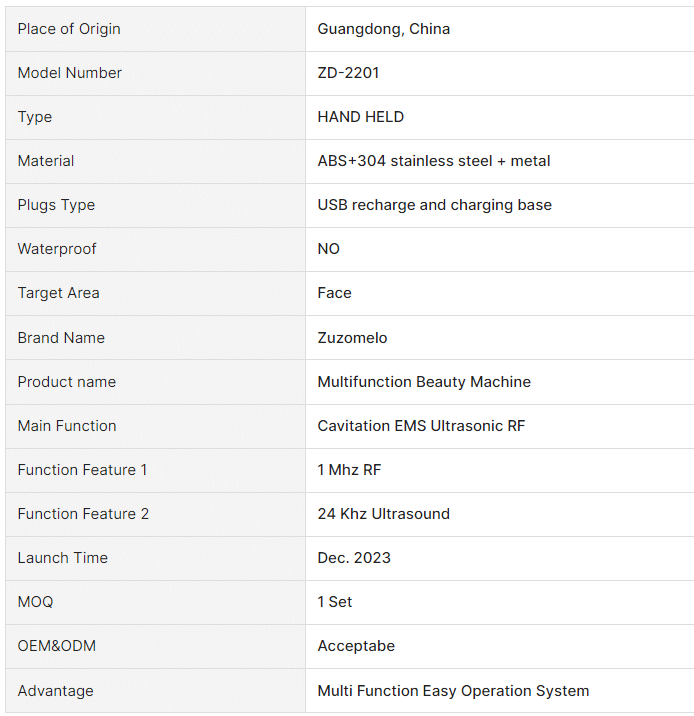The width and height of the screenshot is (694, 716).
Task: Click the OEM&ODM label
Action: (57, 646)
